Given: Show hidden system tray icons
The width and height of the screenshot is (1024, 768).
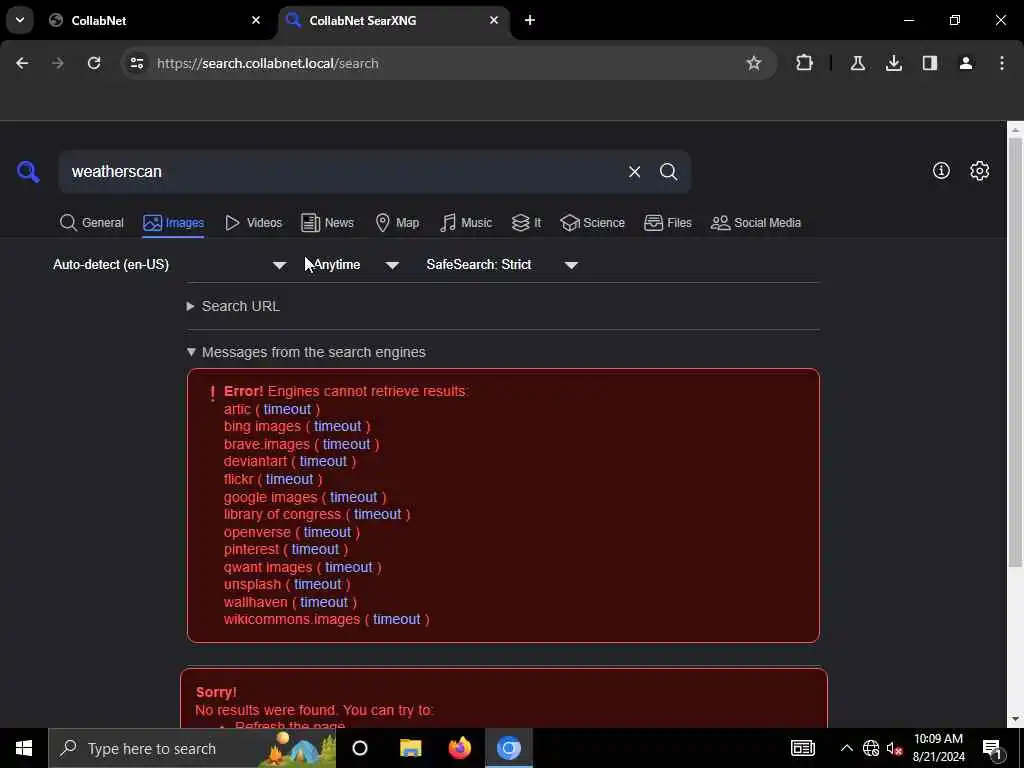Looking at the screenshot, I should coord(846,748).
